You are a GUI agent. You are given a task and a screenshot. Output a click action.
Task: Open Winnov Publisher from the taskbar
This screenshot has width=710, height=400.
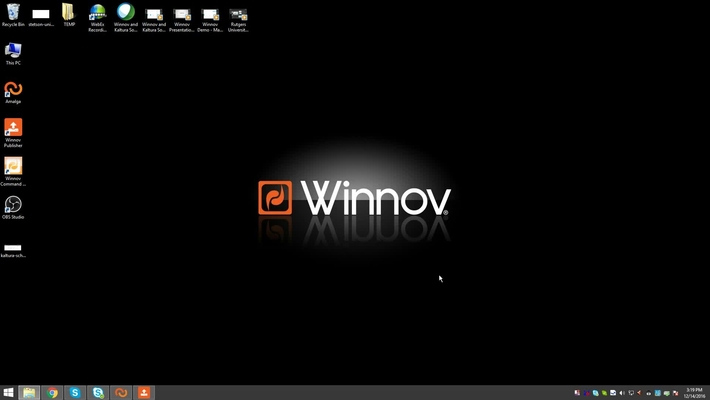(x=144, y=392)
